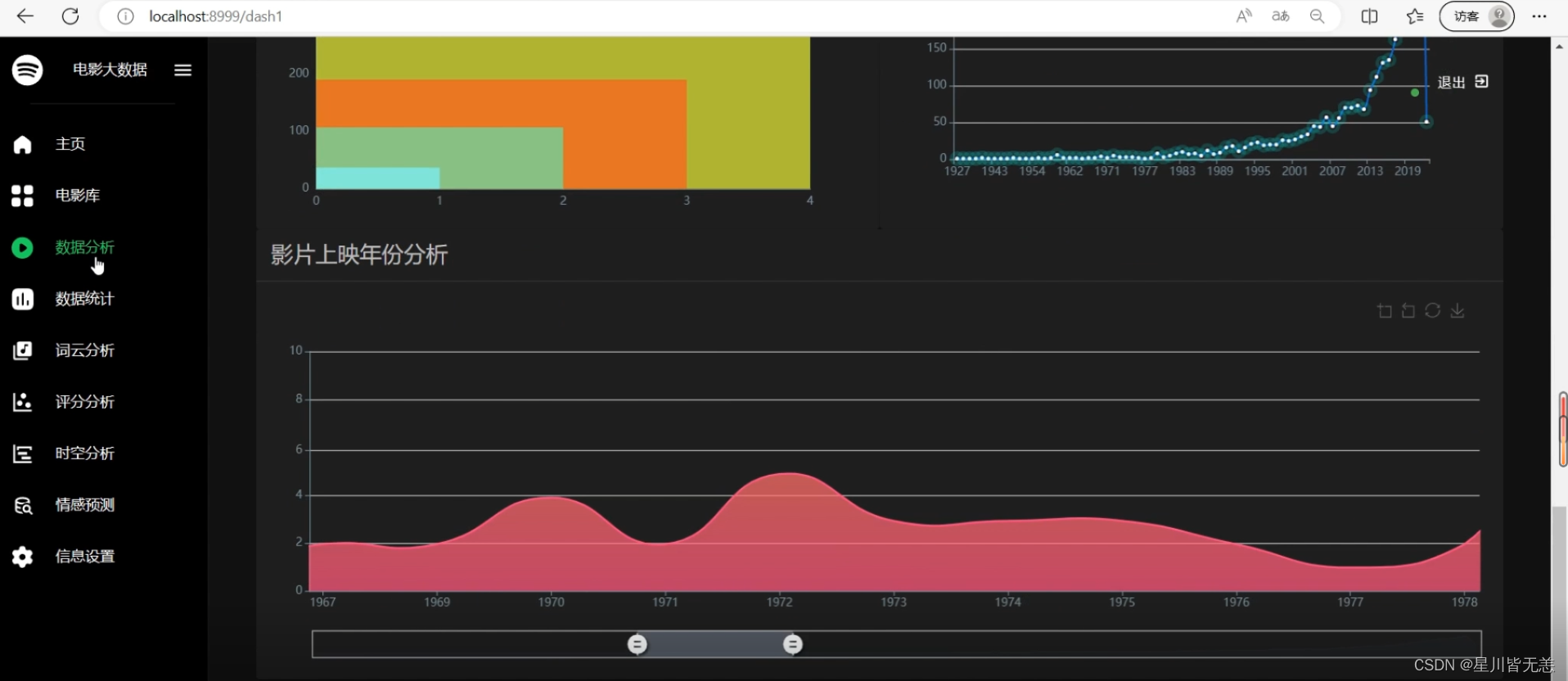Viewport: 1568px width, 681px height.
Task: Click the green play icon beside 数据分析
Action: tap(22, 247)
